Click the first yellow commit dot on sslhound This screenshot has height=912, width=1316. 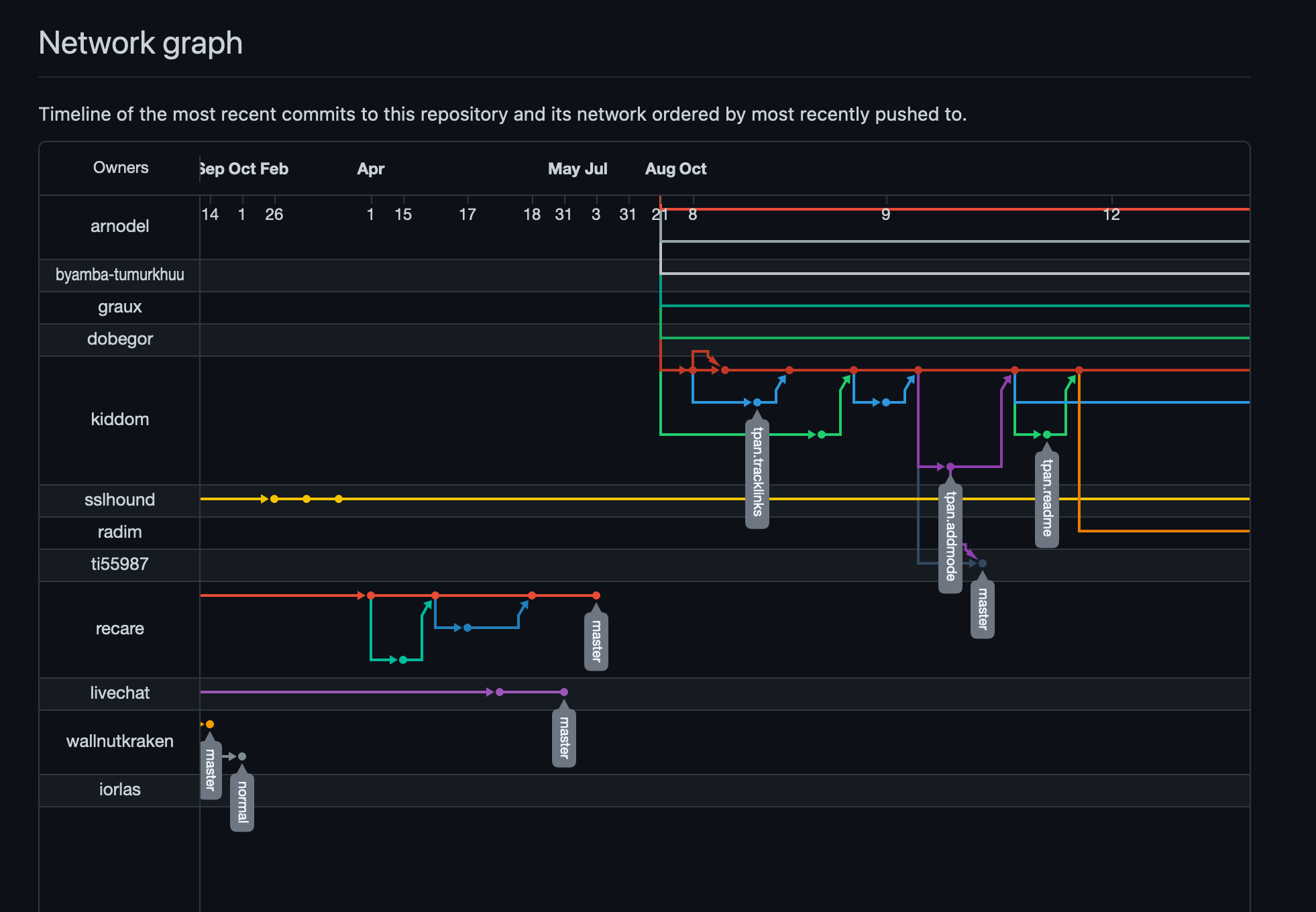point(274,499)
